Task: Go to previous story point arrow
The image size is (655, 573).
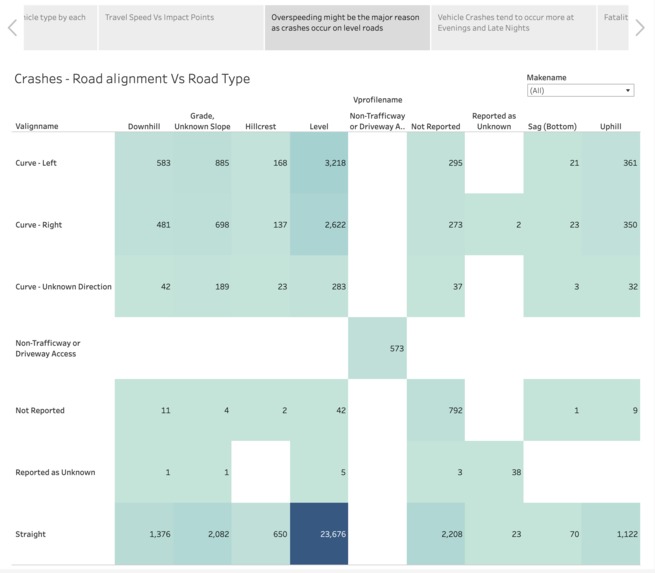Action: 13,28
